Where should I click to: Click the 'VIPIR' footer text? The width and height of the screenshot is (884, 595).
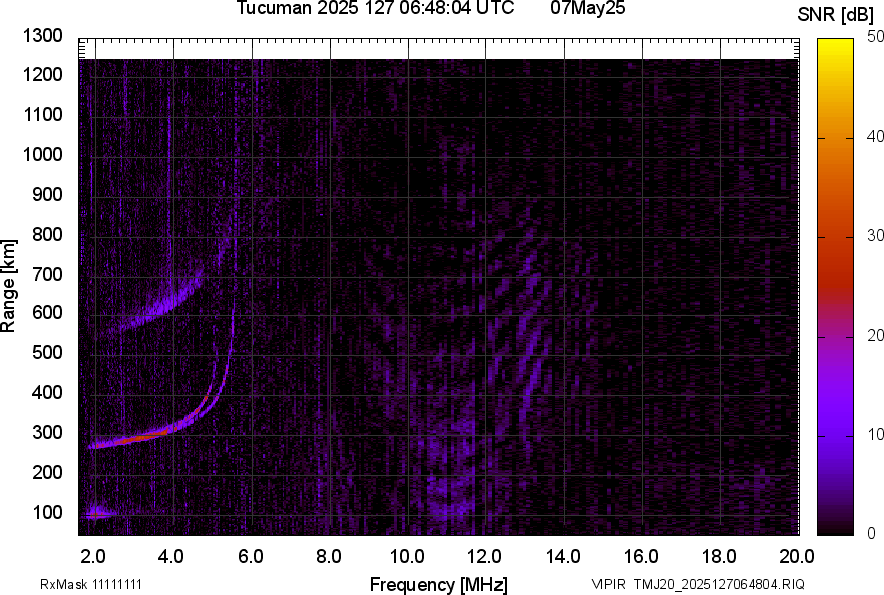click(608, 584)
